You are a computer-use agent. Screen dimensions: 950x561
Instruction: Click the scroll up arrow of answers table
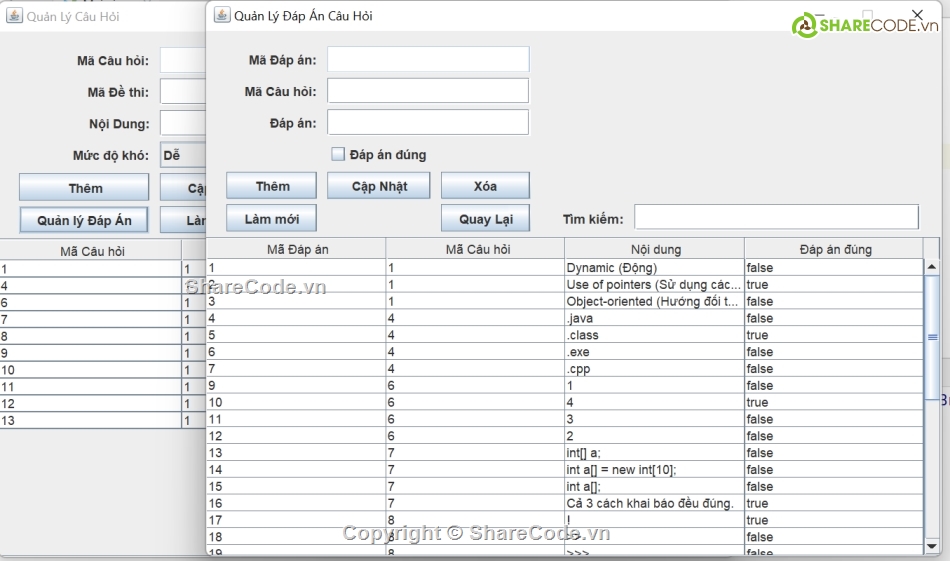coord(932,268)
